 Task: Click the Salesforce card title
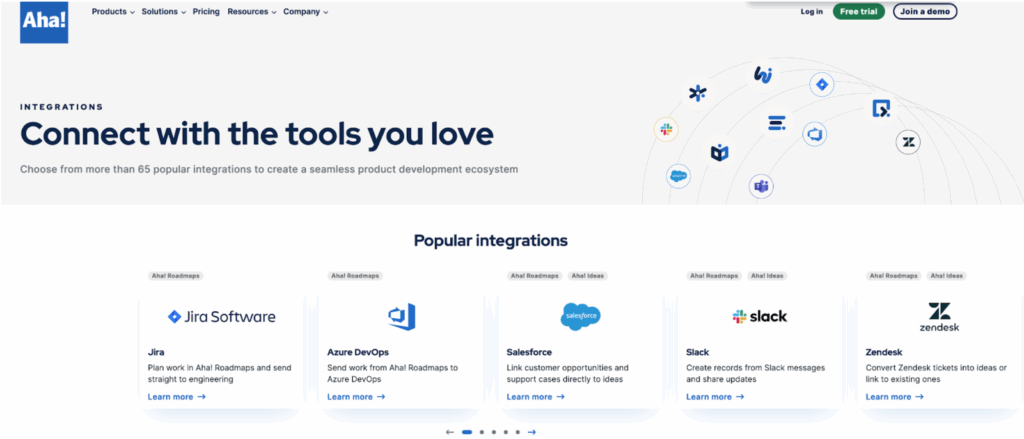point(529,352)
